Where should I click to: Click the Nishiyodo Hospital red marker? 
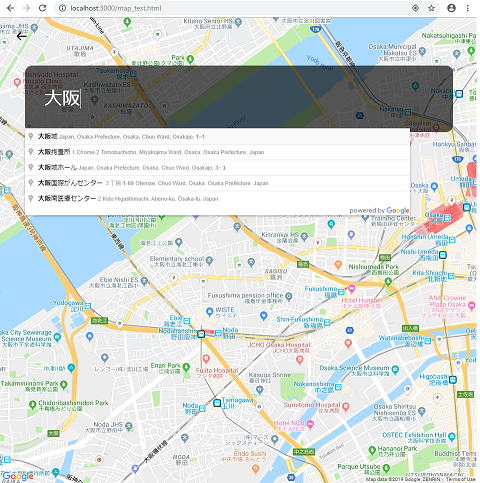[17, 82]
